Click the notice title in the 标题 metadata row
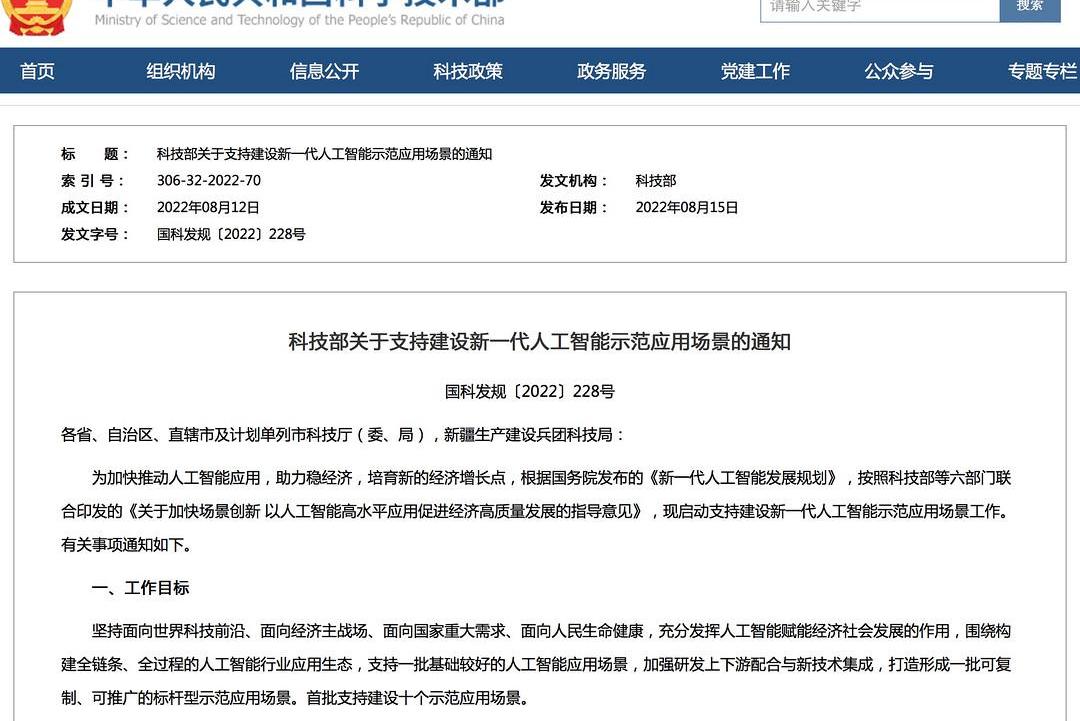Screen dimensions: 1080x721 pyautogui.click(x=324, y=154)
